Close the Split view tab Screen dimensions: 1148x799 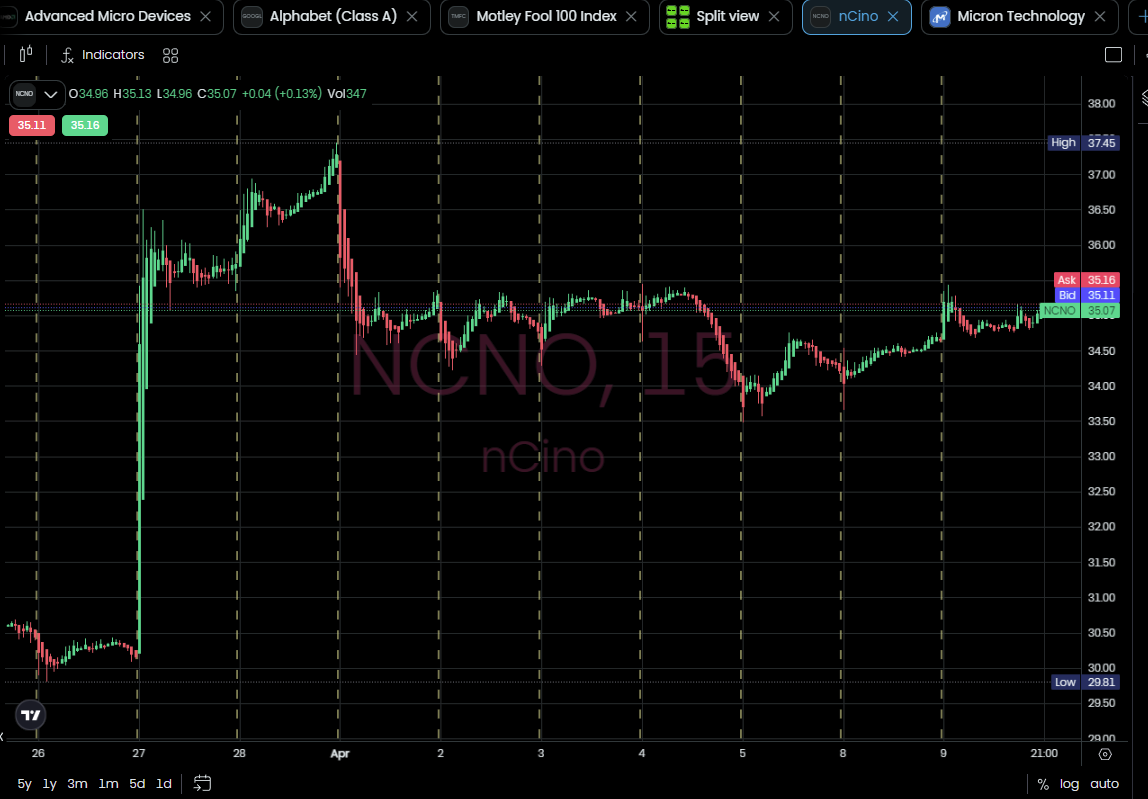pos(774,17)
